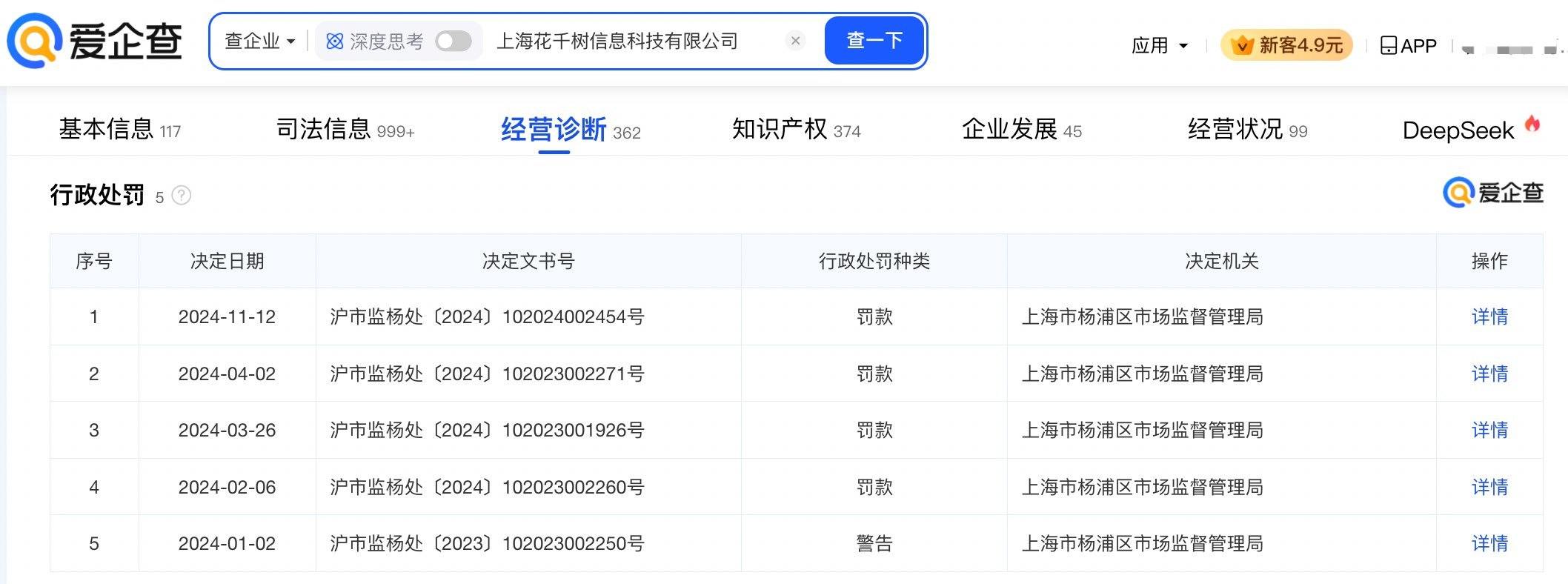Select document number 102023001926号 cell

[528, 430]
